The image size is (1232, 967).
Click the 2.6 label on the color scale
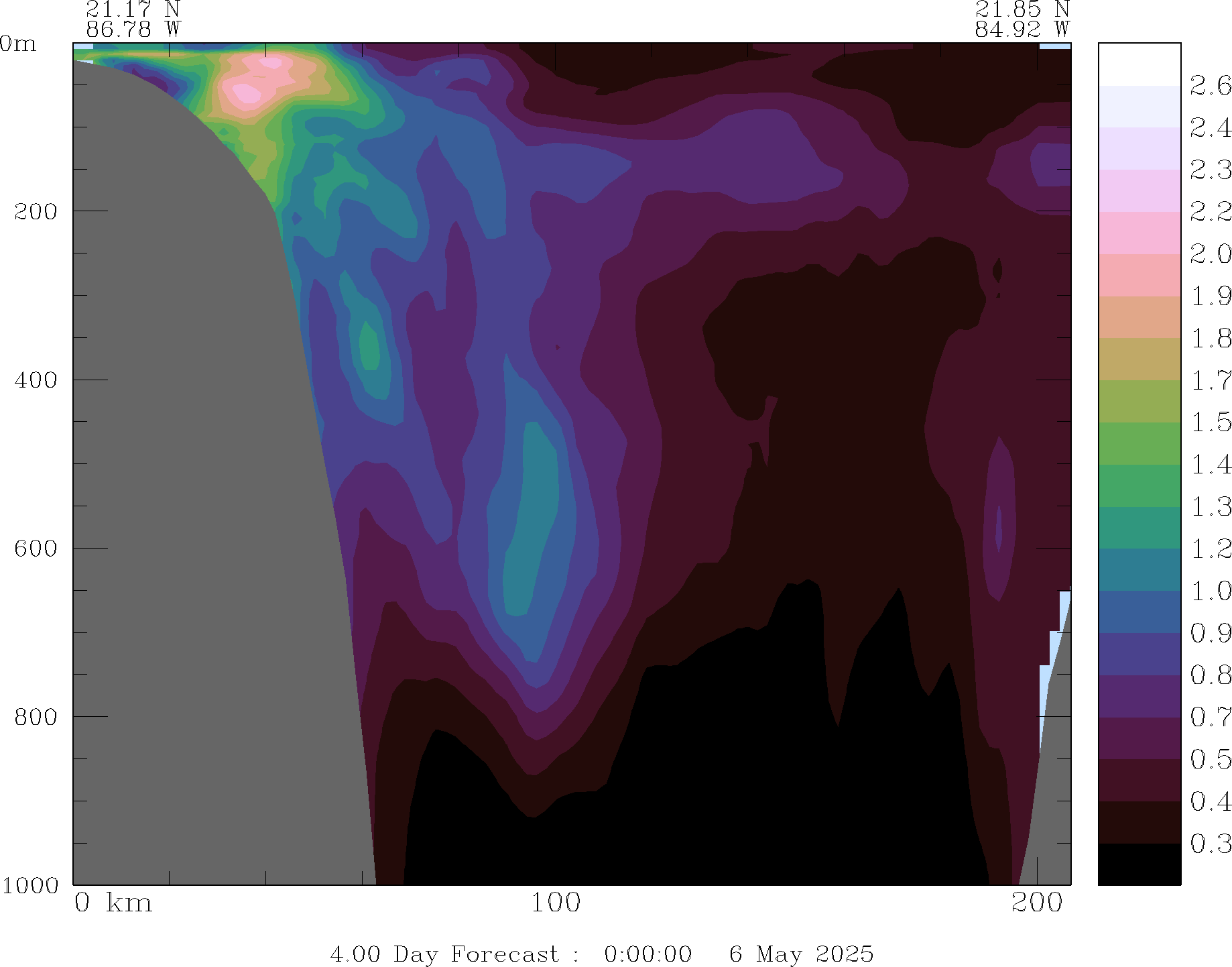click(1210, 86)
